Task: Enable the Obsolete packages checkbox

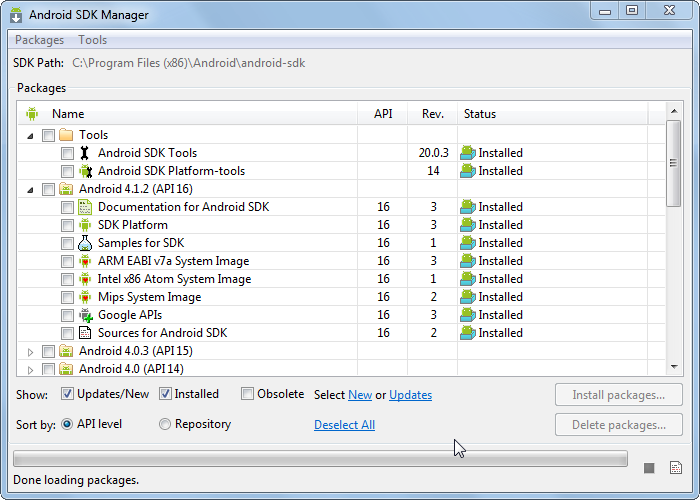Action: 248,394
